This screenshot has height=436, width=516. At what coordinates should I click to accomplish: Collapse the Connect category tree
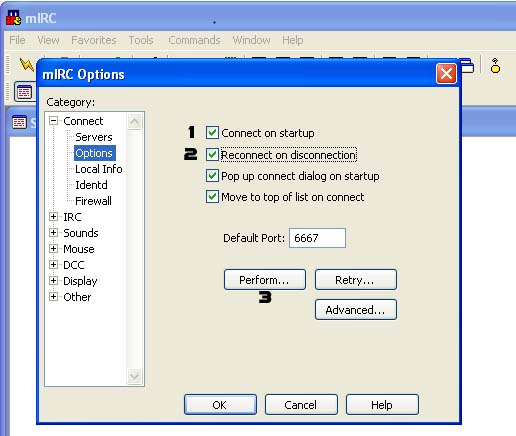click(53, 121)
